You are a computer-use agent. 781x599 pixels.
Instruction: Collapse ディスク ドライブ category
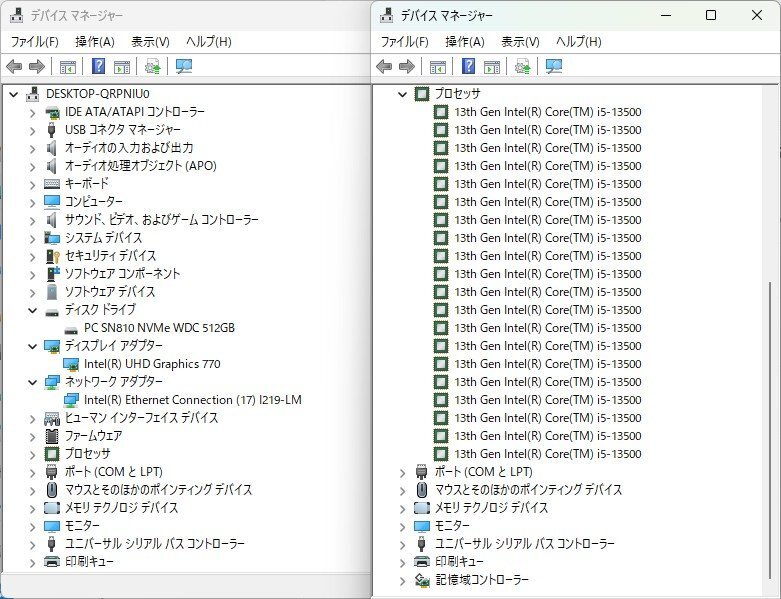tap(32, 310)
